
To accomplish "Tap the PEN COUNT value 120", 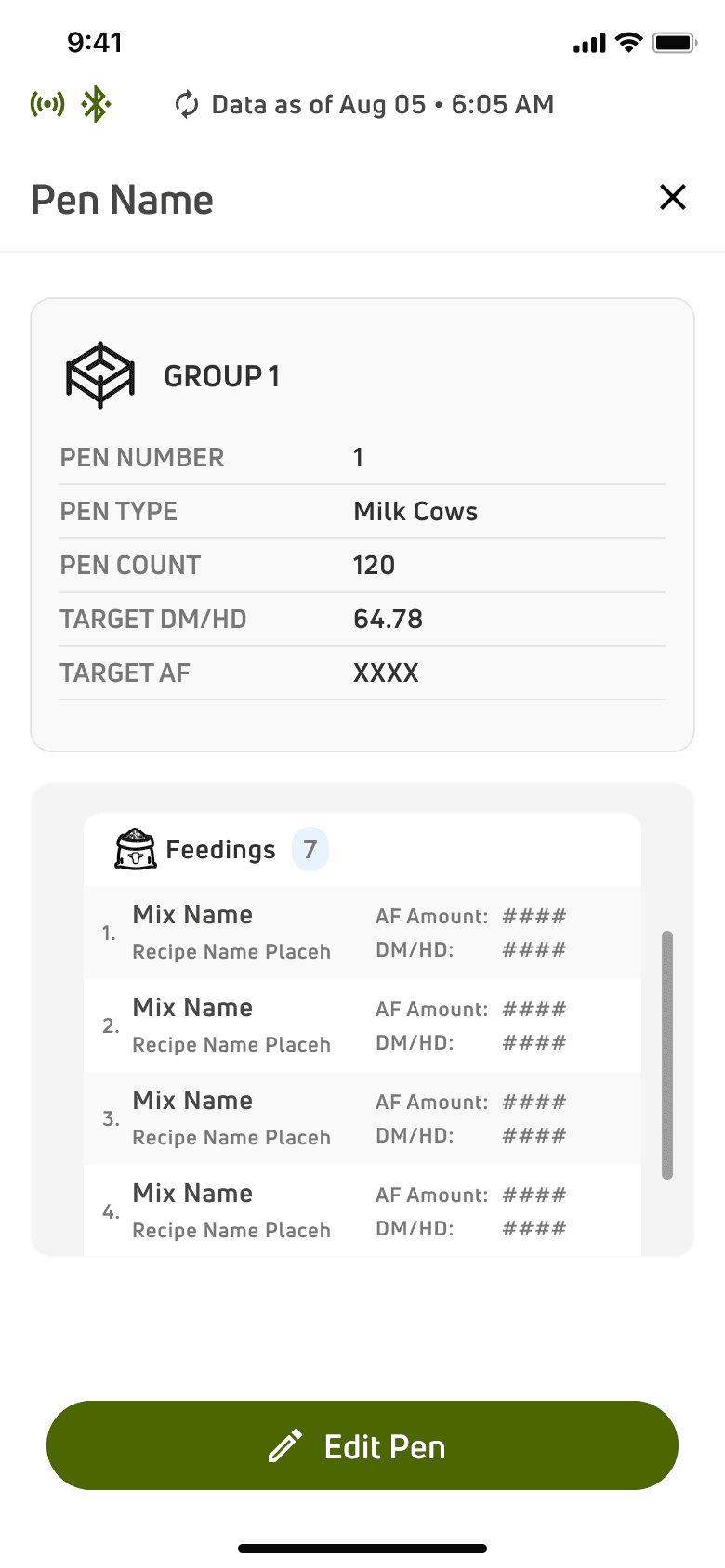I will [374, 565].
